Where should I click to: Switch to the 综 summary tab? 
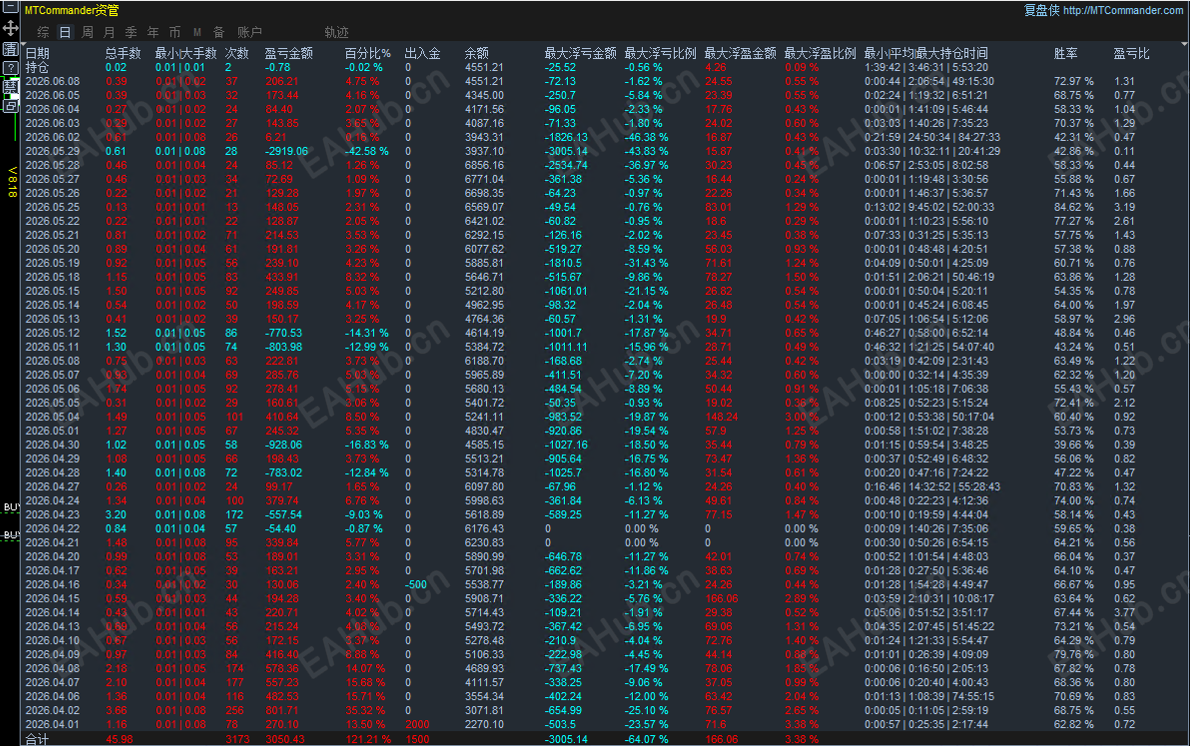(x=43, y=32)
